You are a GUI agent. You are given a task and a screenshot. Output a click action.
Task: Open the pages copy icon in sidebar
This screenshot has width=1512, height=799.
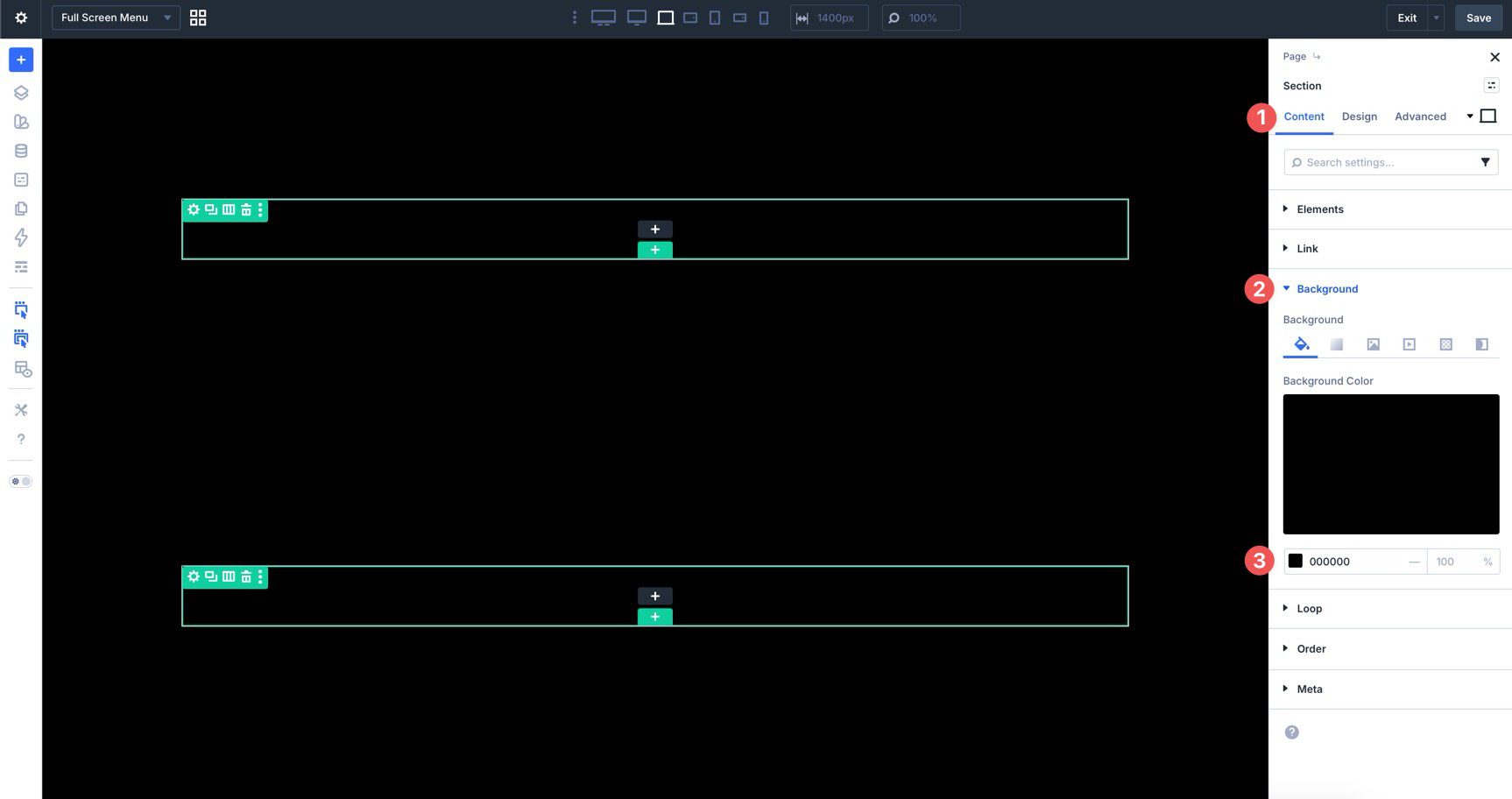tap(21, 209)
